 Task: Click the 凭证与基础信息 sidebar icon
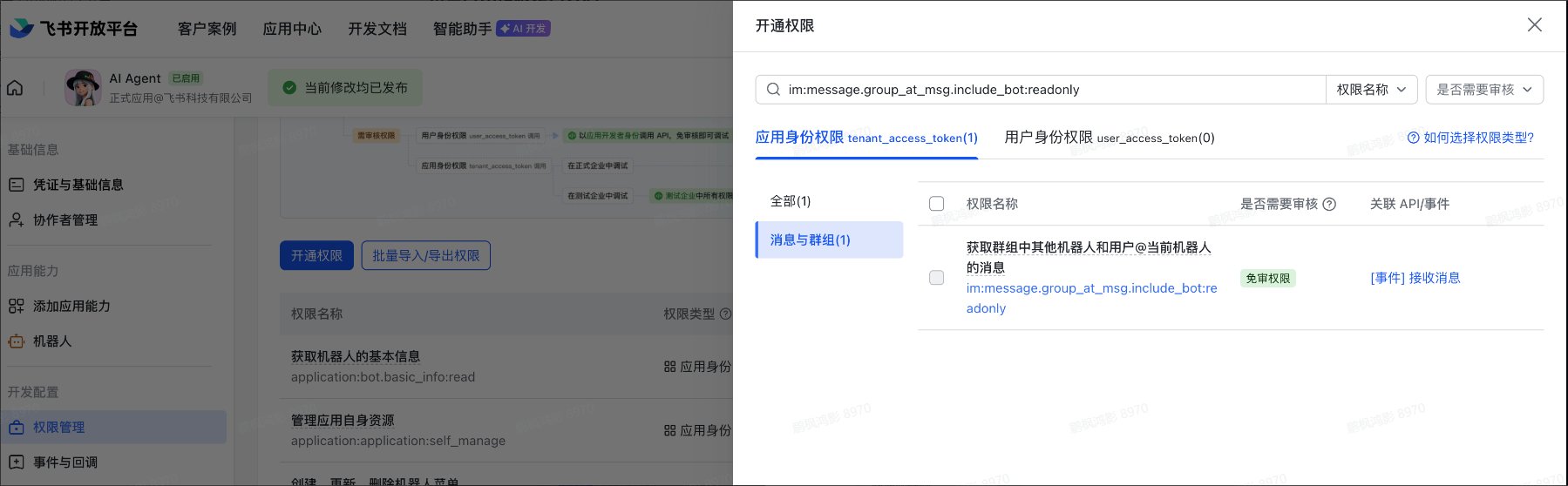pyautogui.click(x=16, y=185)
